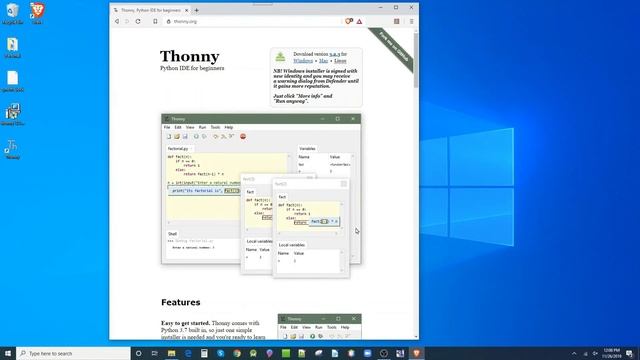Click the Windows download link
This screenshot has width=640, height=360.
[303, 61]
